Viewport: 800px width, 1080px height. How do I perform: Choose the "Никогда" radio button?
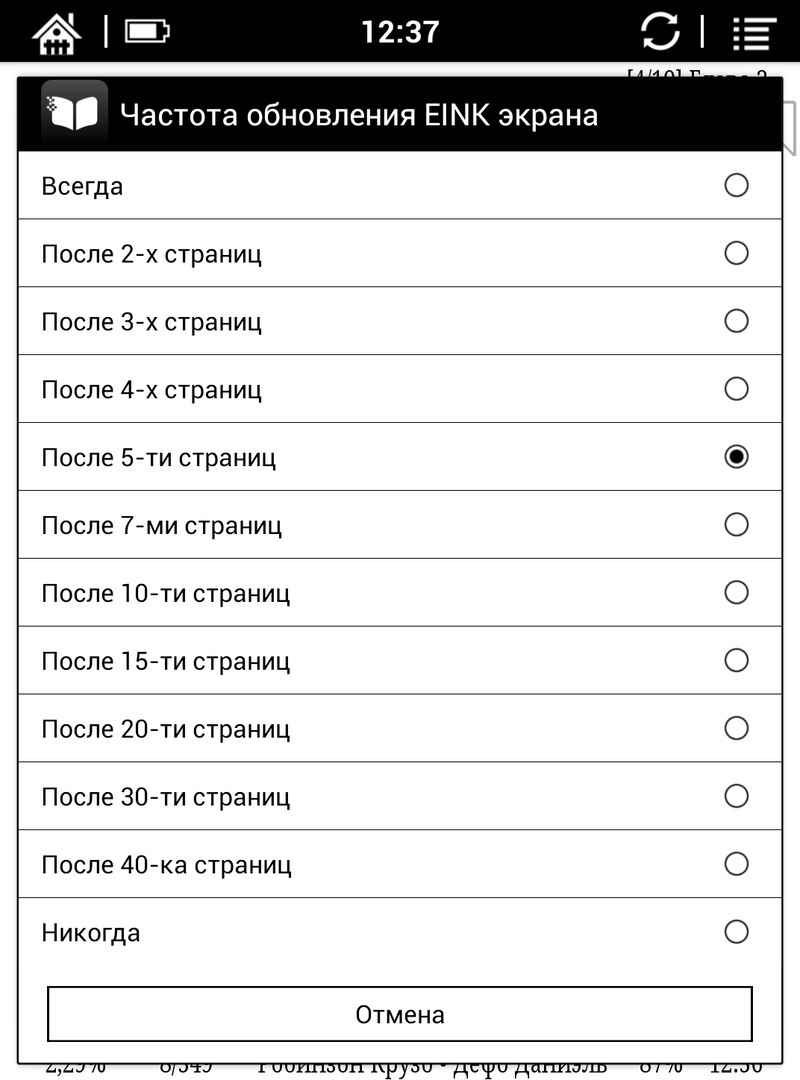(736, 933)
